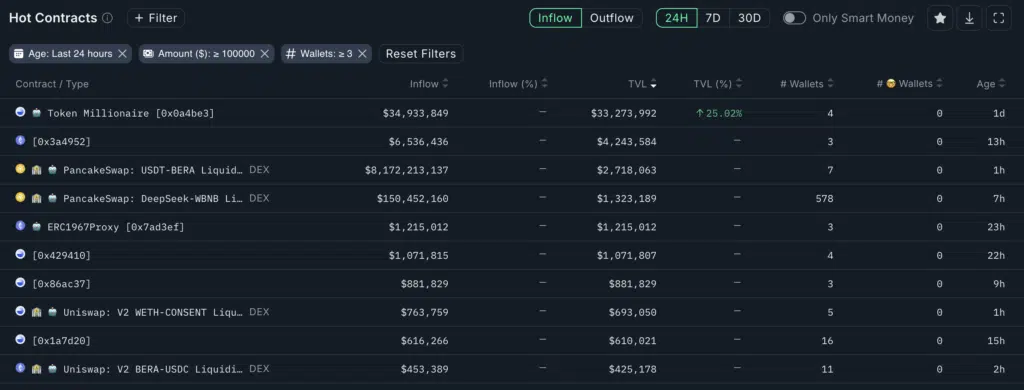The width and height of the screenshot is (1024, 390).
Task: Switch view to Outflow
Action: point(611,18)
